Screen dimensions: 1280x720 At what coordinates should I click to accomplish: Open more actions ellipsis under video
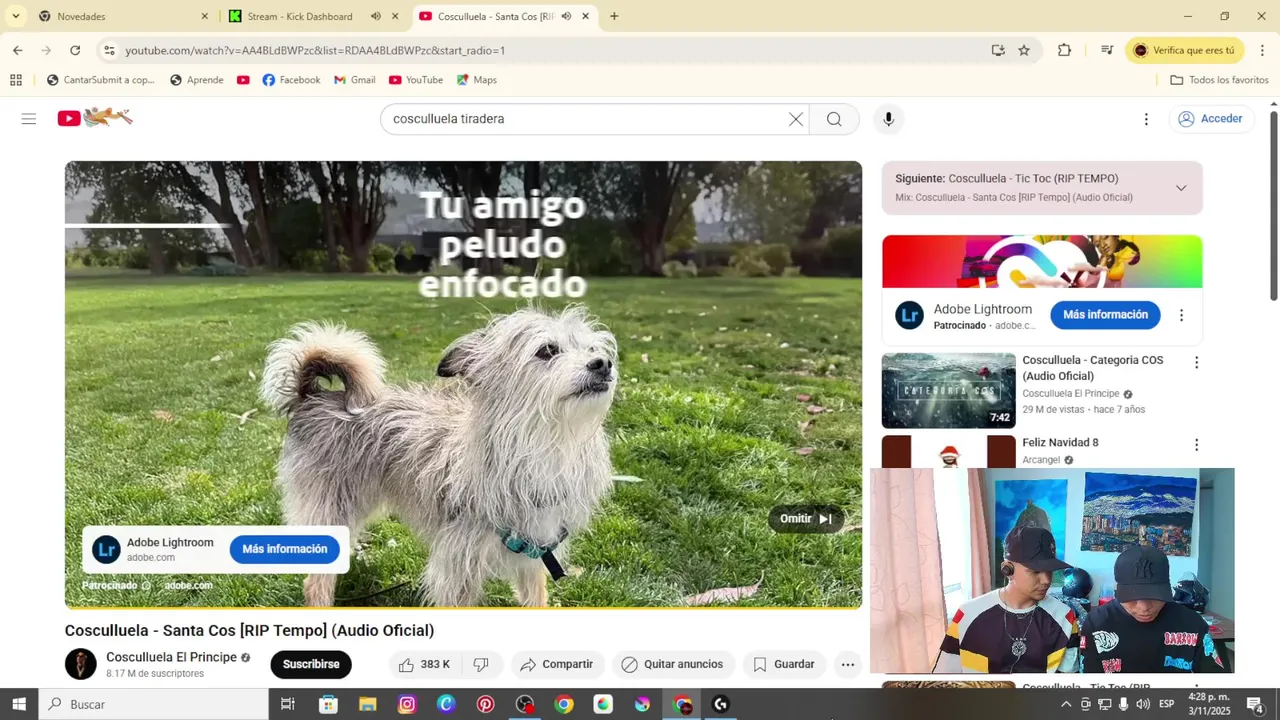point(848,664)
